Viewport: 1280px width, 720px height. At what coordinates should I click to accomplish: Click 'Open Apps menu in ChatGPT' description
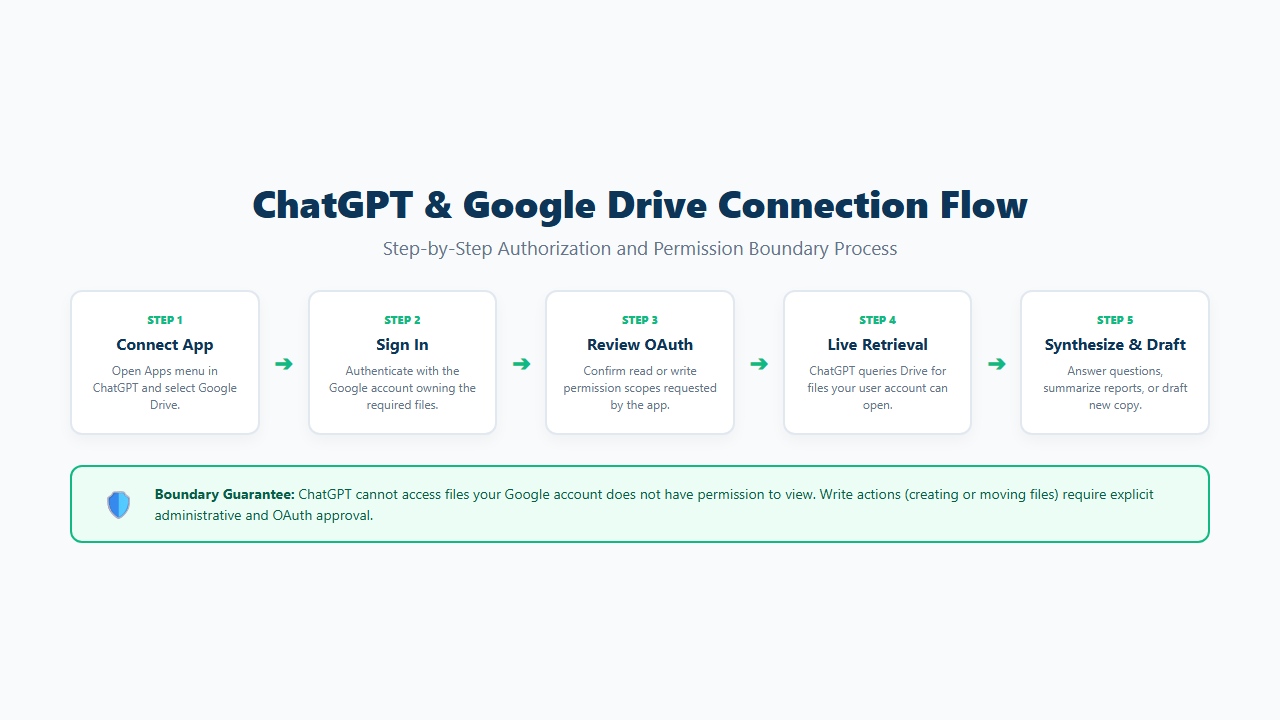click(x=165, y=388)
